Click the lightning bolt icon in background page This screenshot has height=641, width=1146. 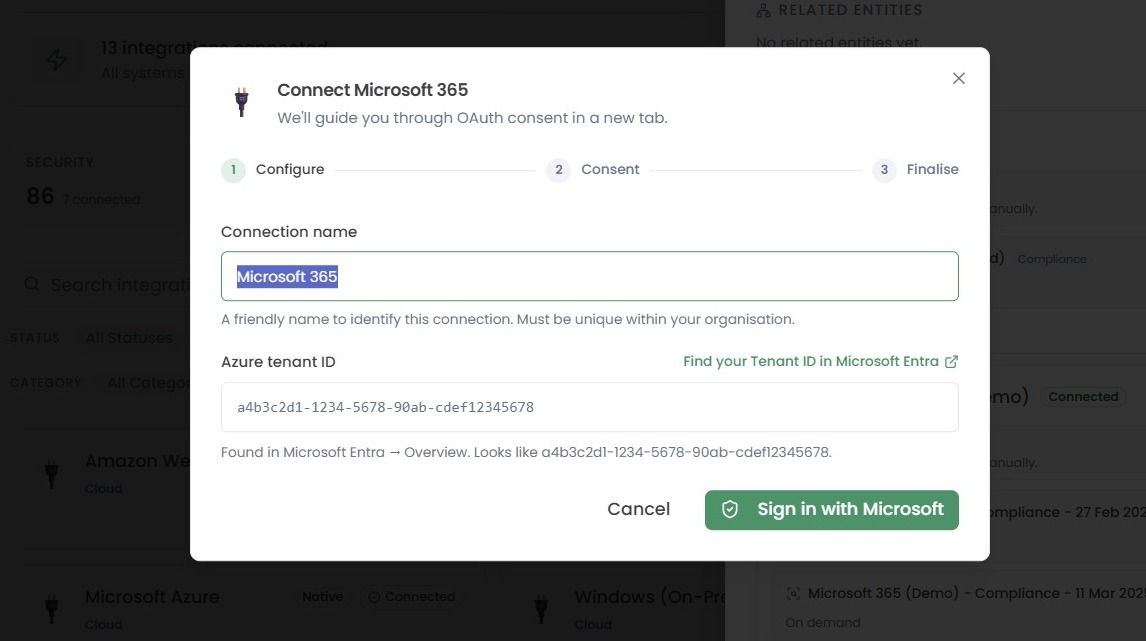[x=56, y=59]
